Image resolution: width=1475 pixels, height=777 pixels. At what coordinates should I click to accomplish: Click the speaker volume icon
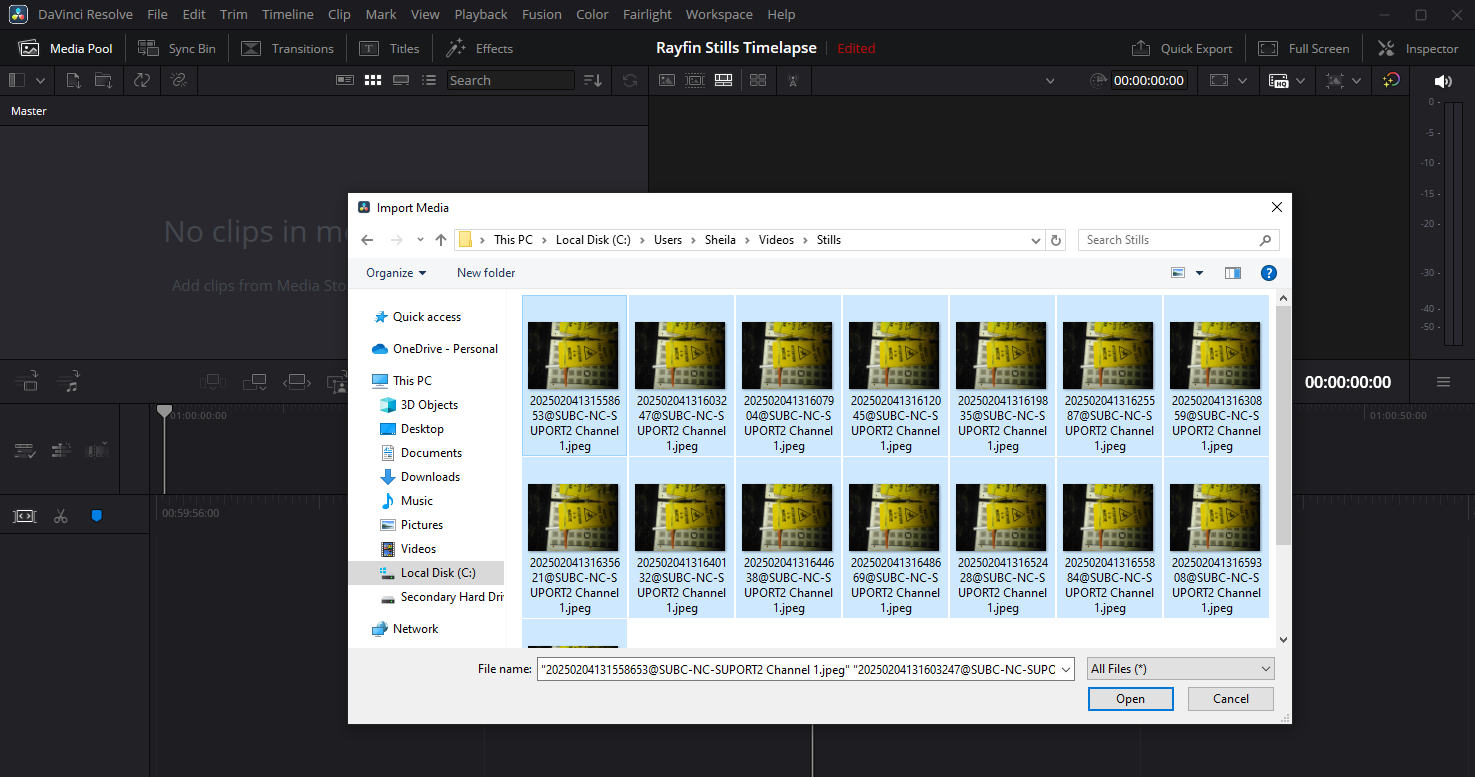1442,81
